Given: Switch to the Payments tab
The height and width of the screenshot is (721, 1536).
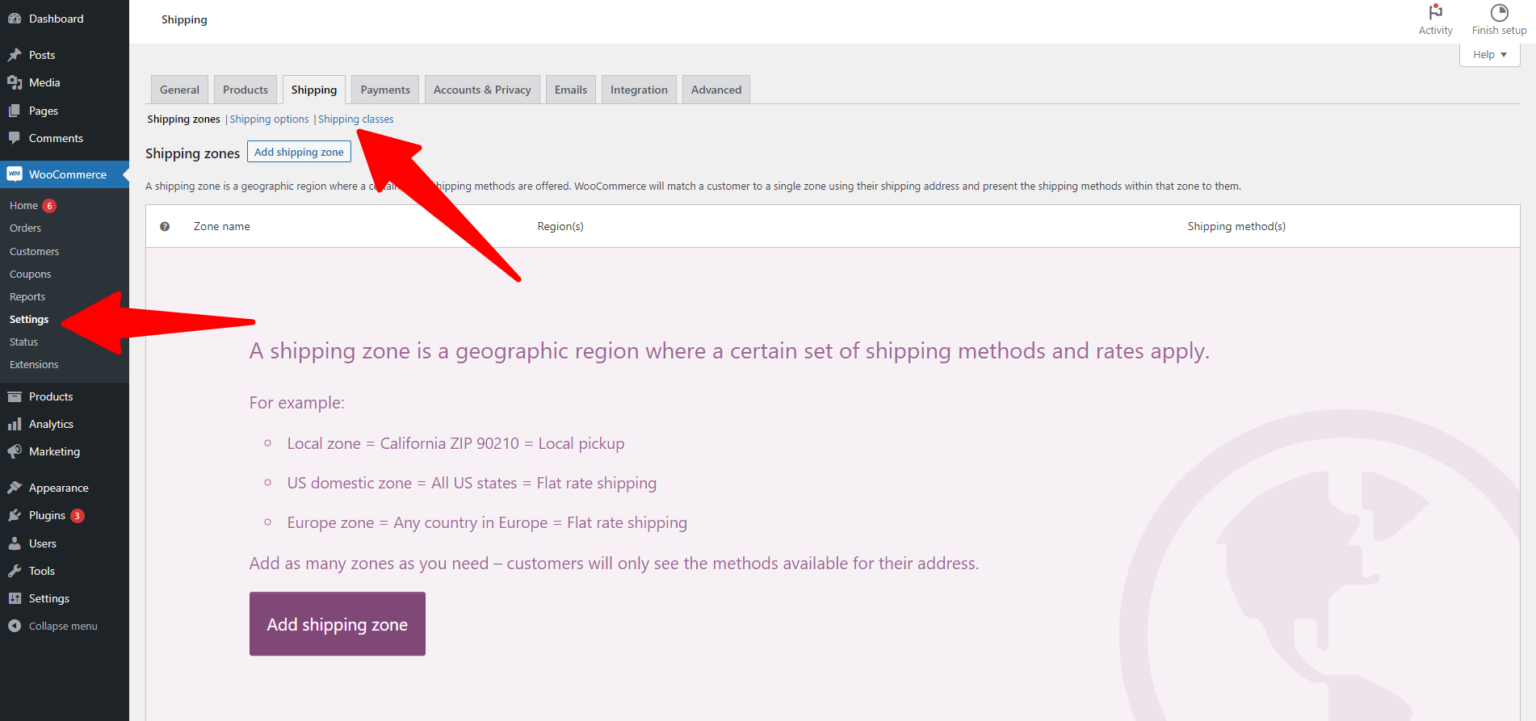Looking at the screenshot, I should 384,89.
